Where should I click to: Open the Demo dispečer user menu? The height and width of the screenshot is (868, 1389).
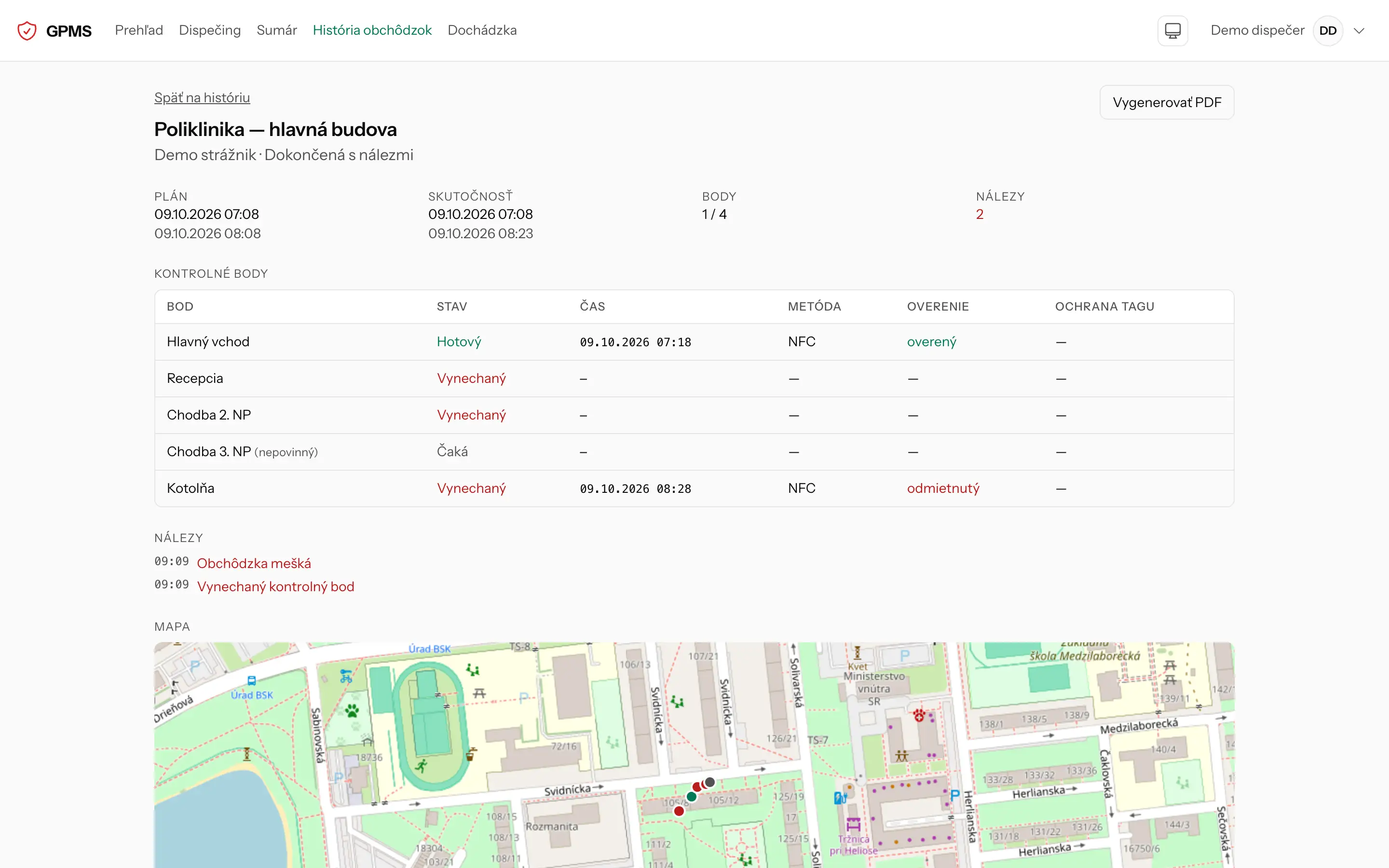coord(1257,30)
